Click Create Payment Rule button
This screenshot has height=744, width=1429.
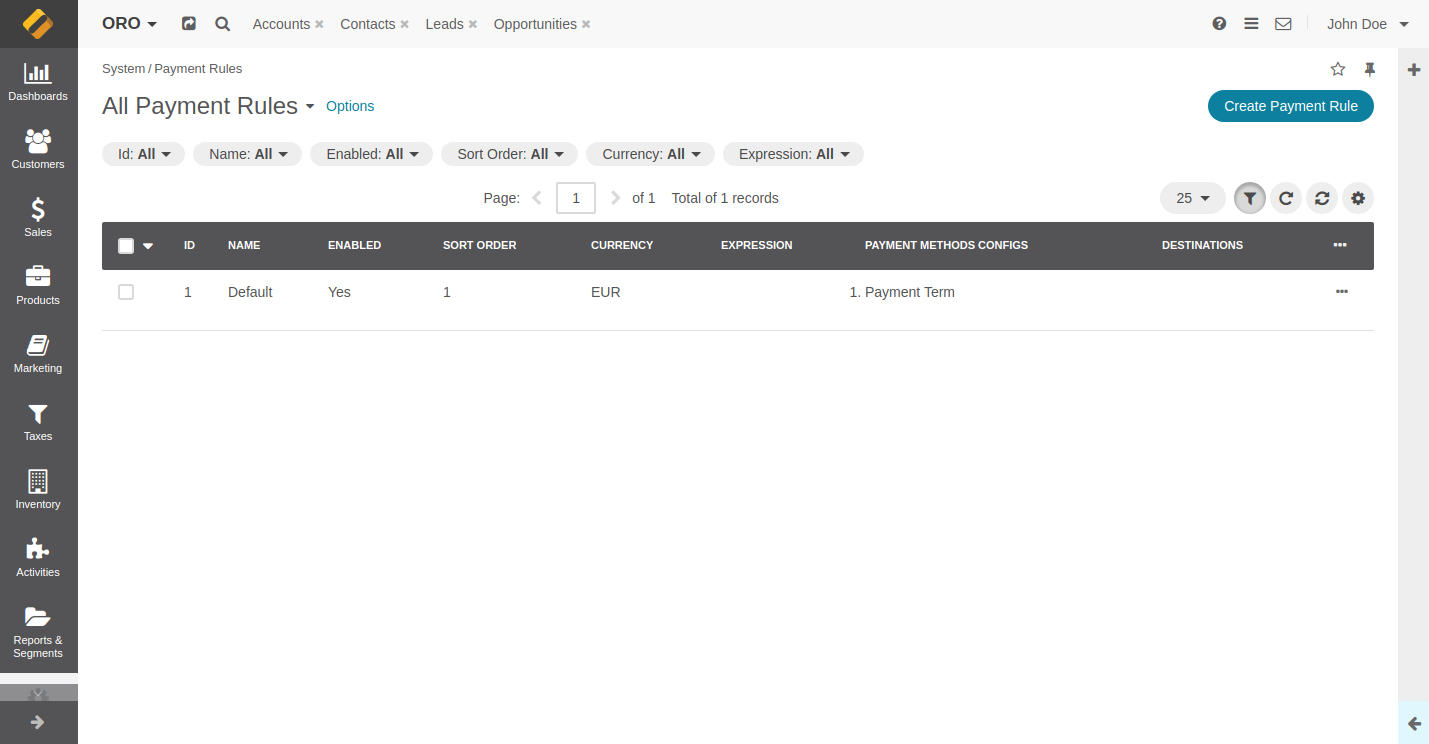(1291, 106)
